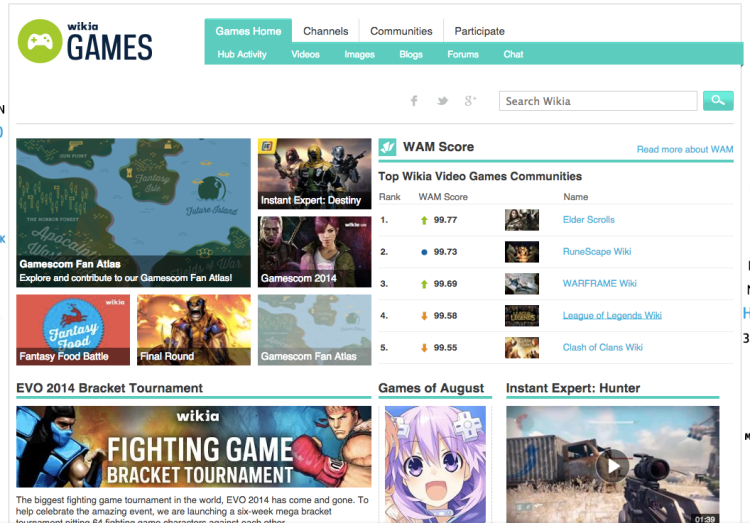Open the Chat submenu item
The image size is (750, 523).
(513, 54)
